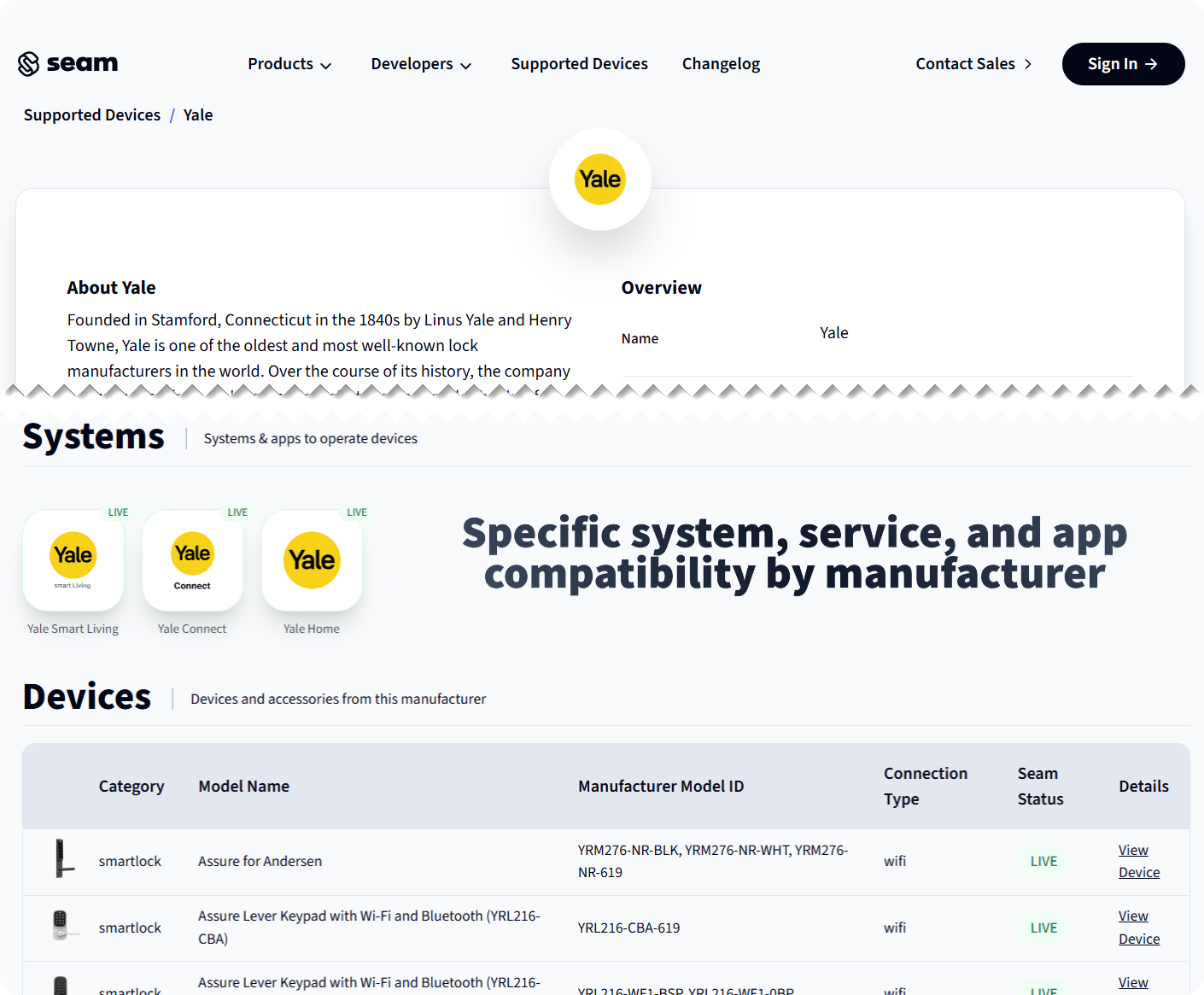Image resolution: width=1204 pixels, height=995 pixels.
Task: Click the Seam logo in the header
Action: pos(67,64)
